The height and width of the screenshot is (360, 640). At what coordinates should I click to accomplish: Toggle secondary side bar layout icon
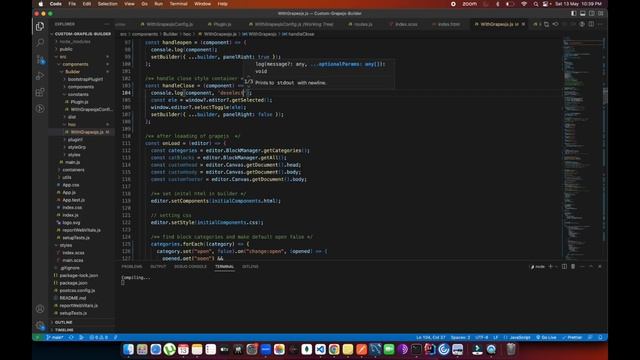pyautogui.click(x=591, y=13)
